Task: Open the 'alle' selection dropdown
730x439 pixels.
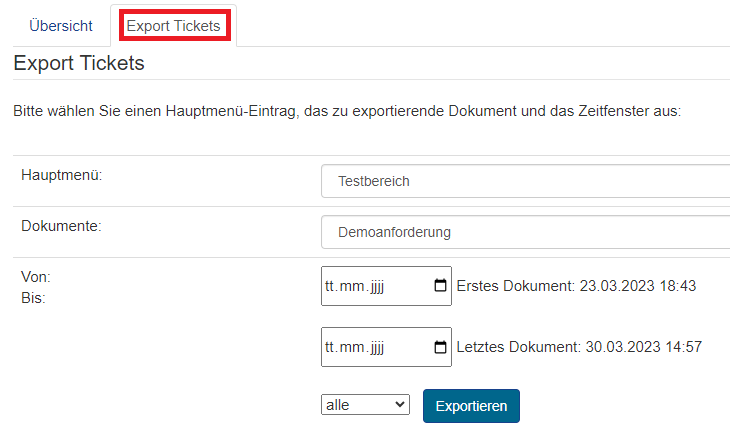Action: coord(365,405)
